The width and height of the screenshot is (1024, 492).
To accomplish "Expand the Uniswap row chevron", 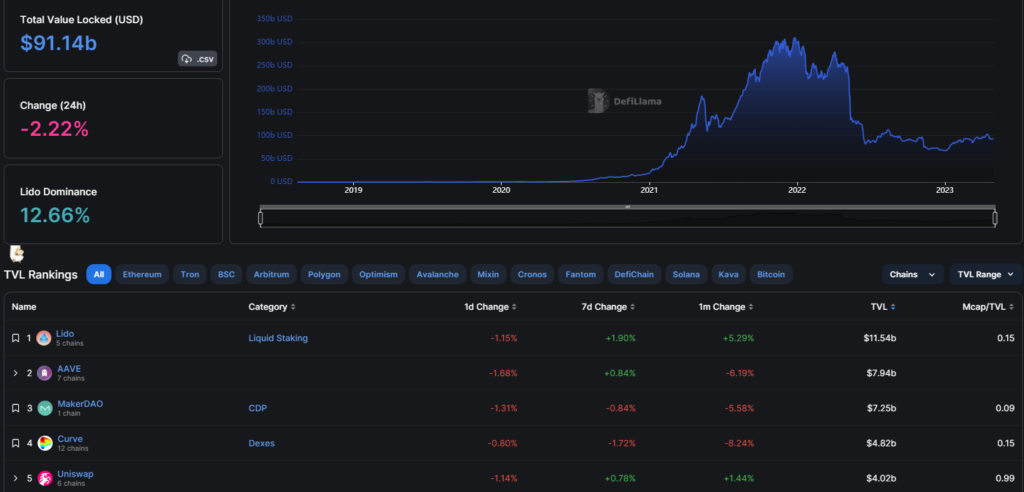I will (x=16, y=478).
